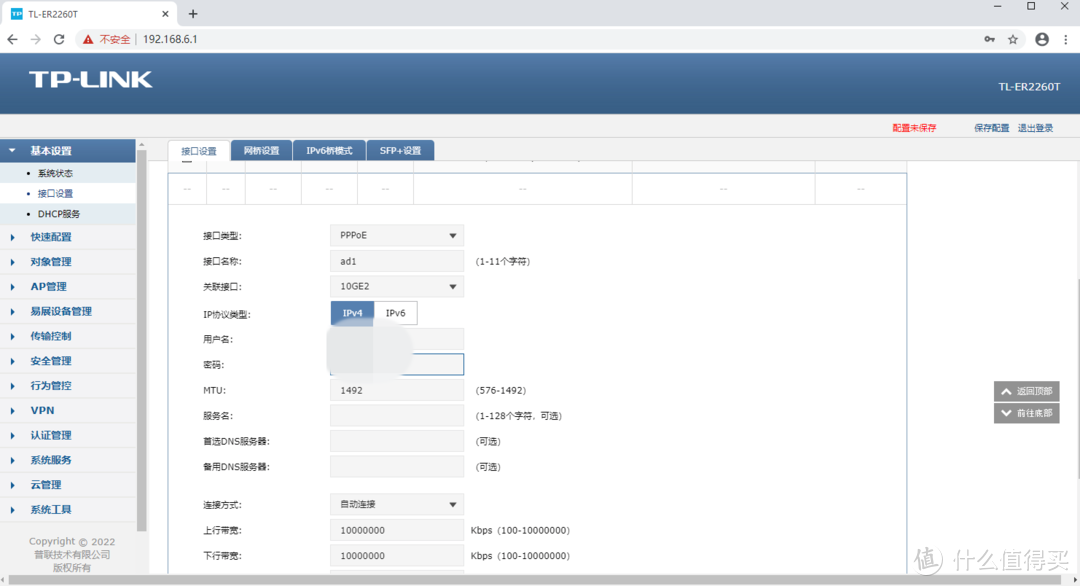Open the 关联接口 10GE2 dropdown
The image size is (1080, 586).
point(396,287)
